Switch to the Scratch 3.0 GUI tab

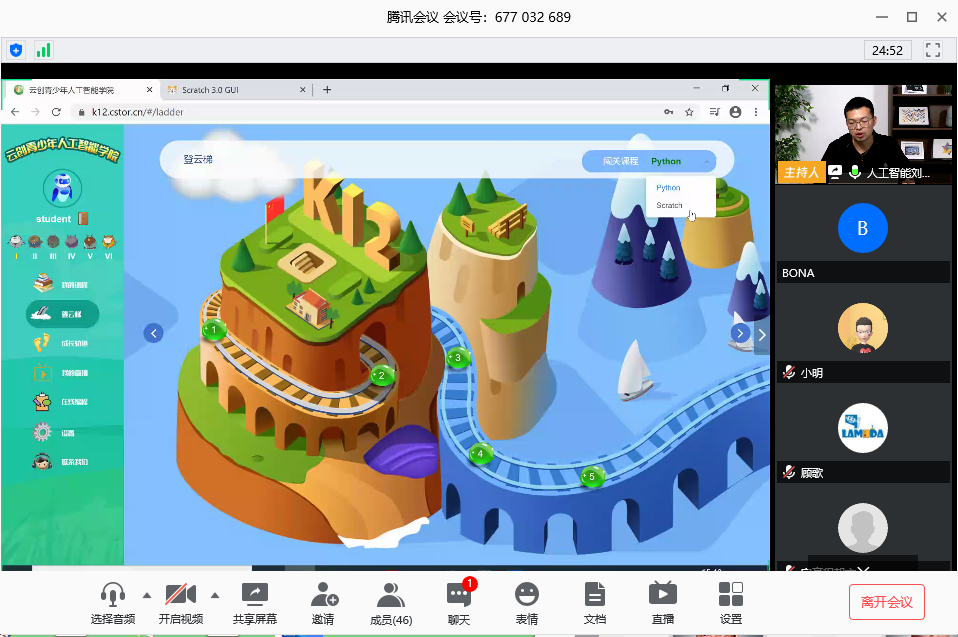(x=233, y=90)
